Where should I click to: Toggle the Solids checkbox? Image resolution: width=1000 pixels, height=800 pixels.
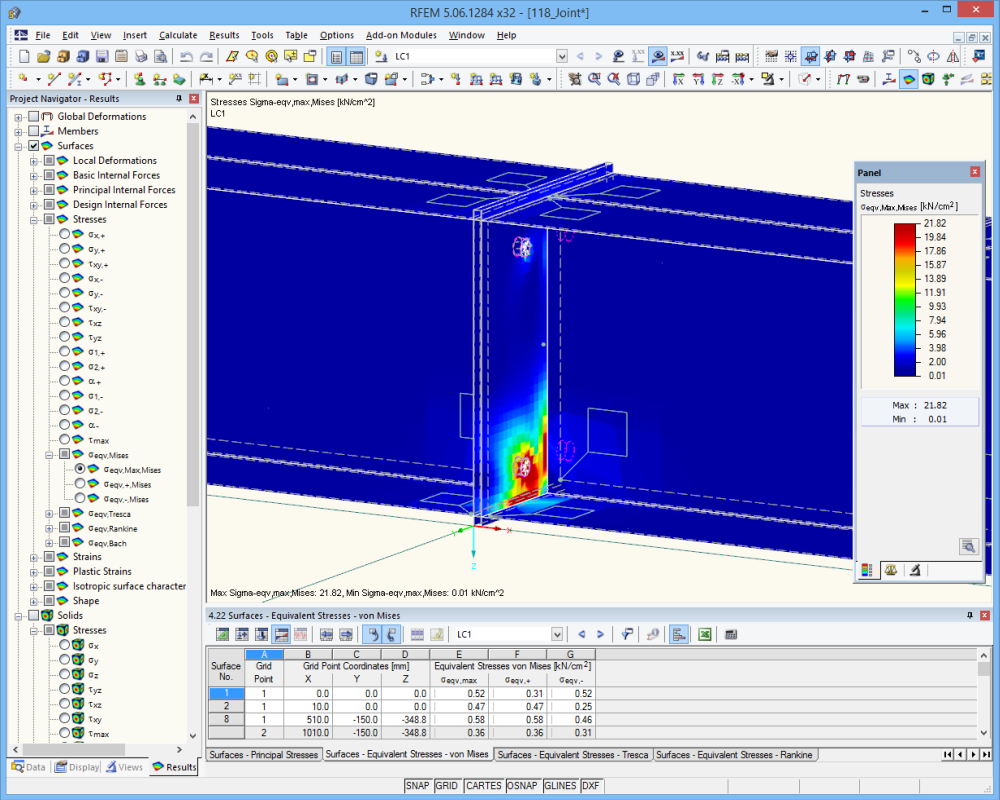click(x=34, y=615)
